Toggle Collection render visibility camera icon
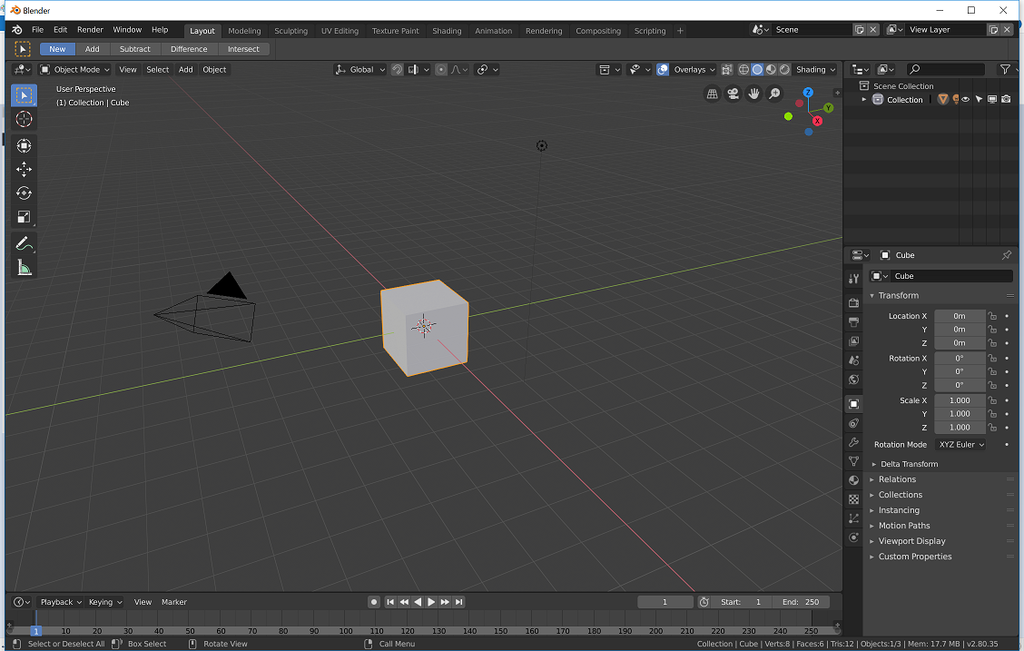Image resolution: width=1024 pixels, height=651 pixels. tap(1006, 99)
